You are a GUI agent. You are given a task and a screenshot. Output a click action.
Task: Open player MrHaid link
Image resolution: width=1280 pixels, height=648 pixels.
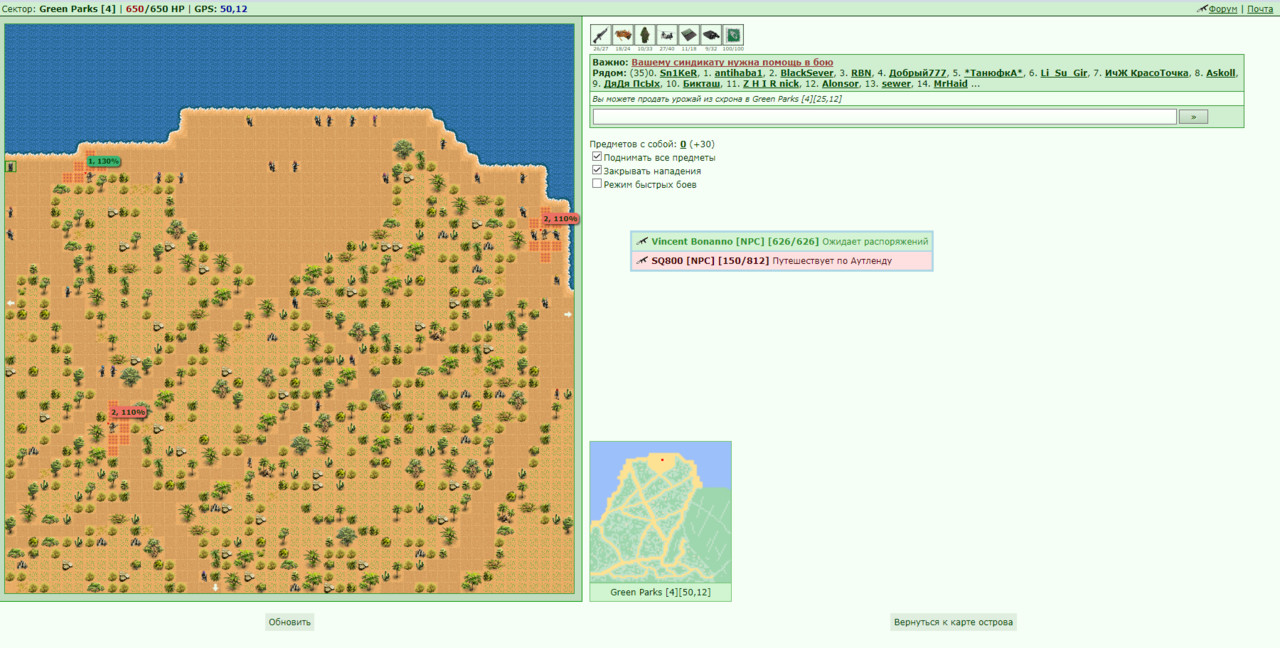click(x=951, y=84)
